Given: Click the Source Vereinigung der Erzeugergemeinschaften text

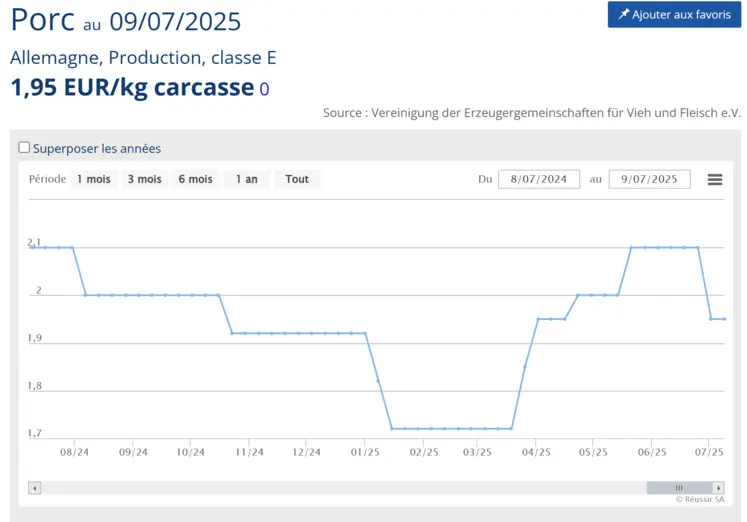Looking at the screenshot, I should point(532,113).
